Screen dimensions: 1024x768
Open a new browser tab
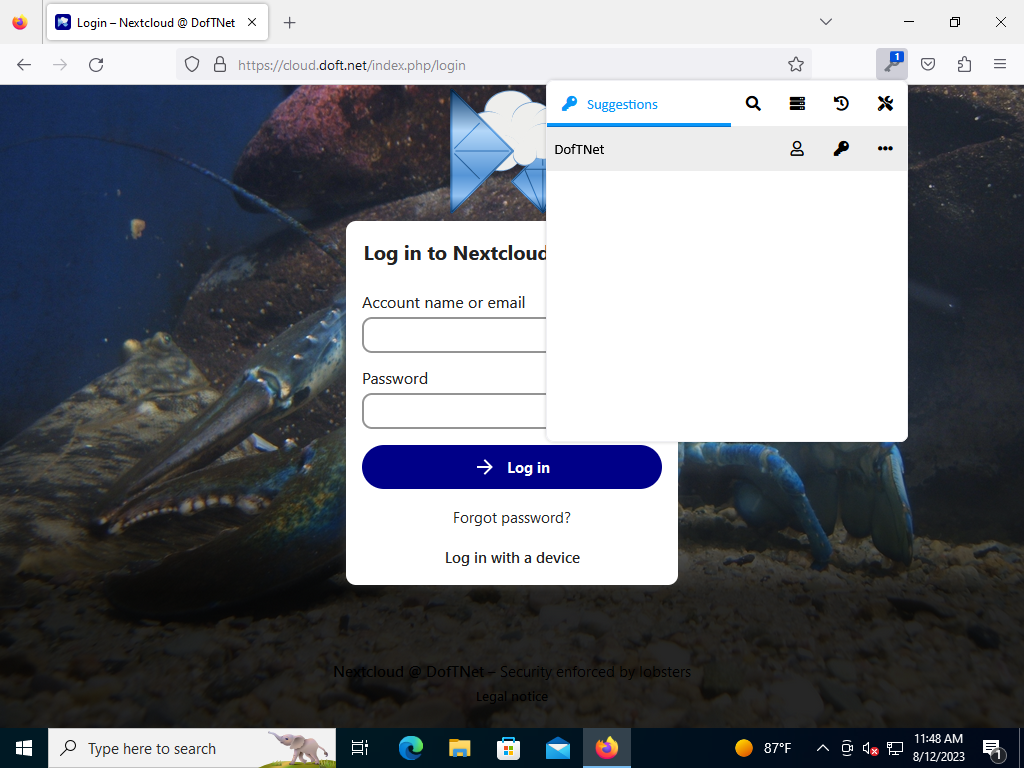289,23
